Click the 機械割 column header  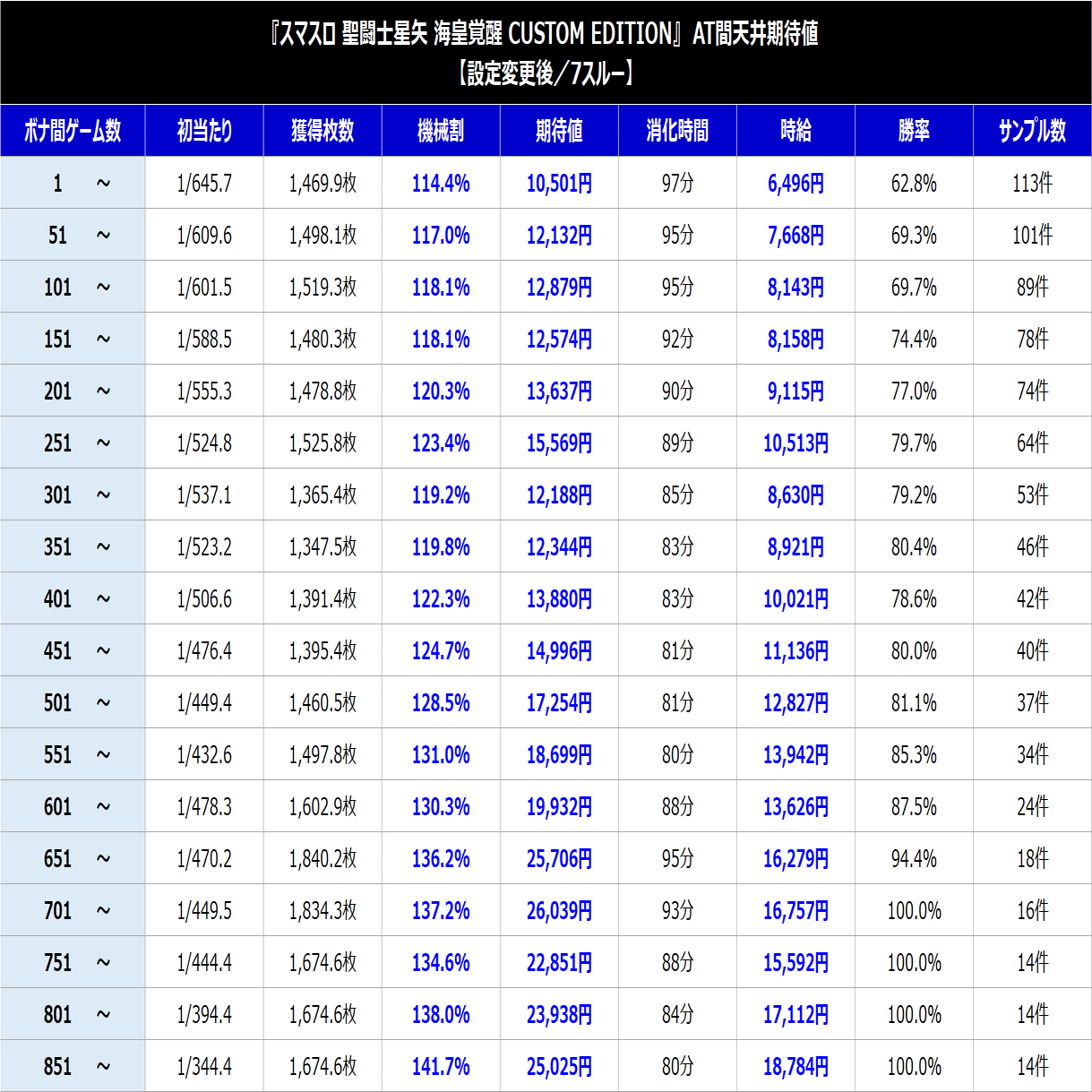441,131
